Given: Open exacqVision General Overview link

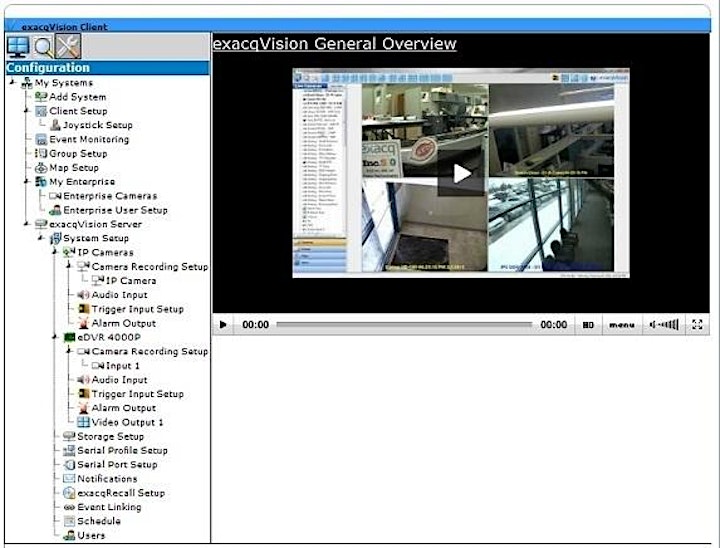Looking at the screenshot, I should click(334, 44).
